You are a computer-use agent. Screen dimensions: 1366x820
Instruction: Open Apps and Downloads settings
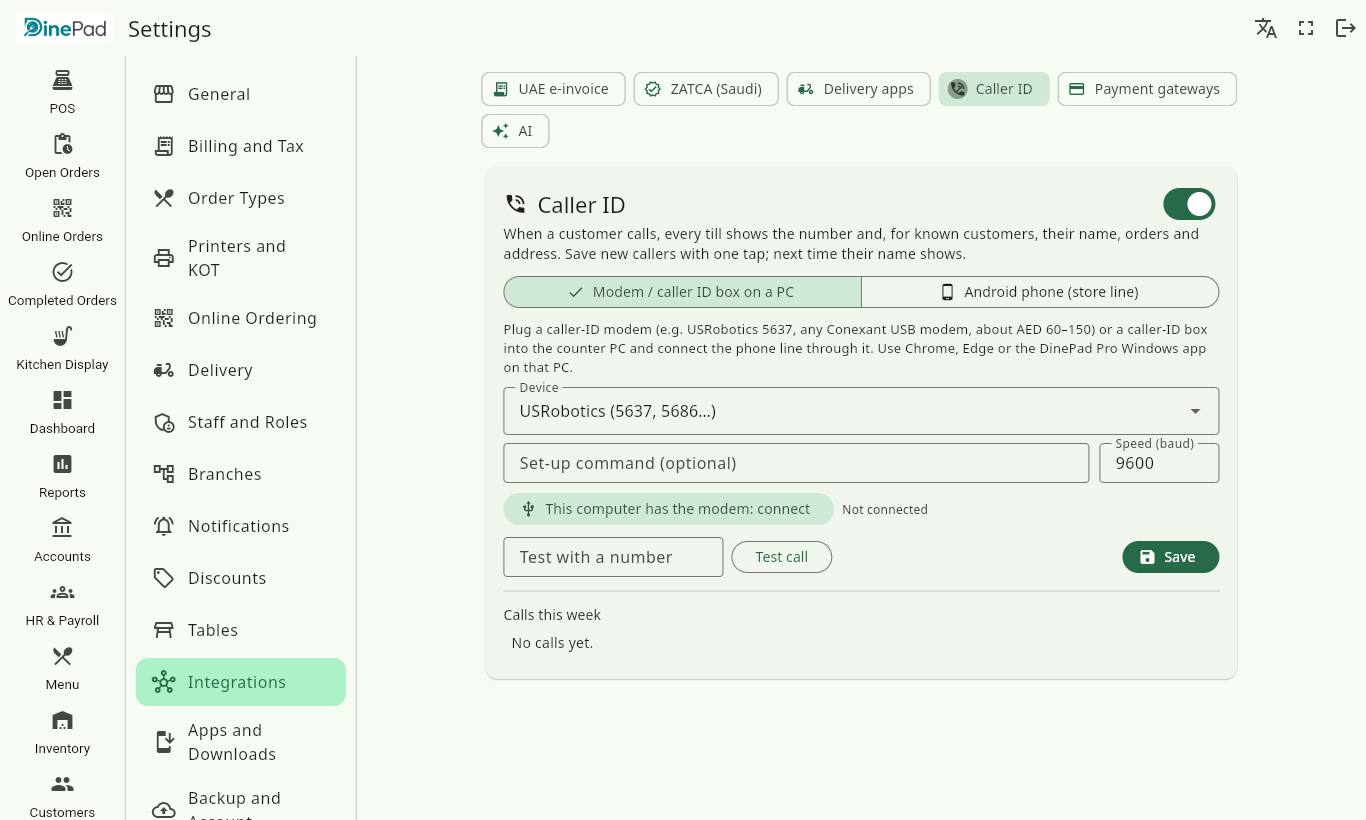tap(241, 742)
